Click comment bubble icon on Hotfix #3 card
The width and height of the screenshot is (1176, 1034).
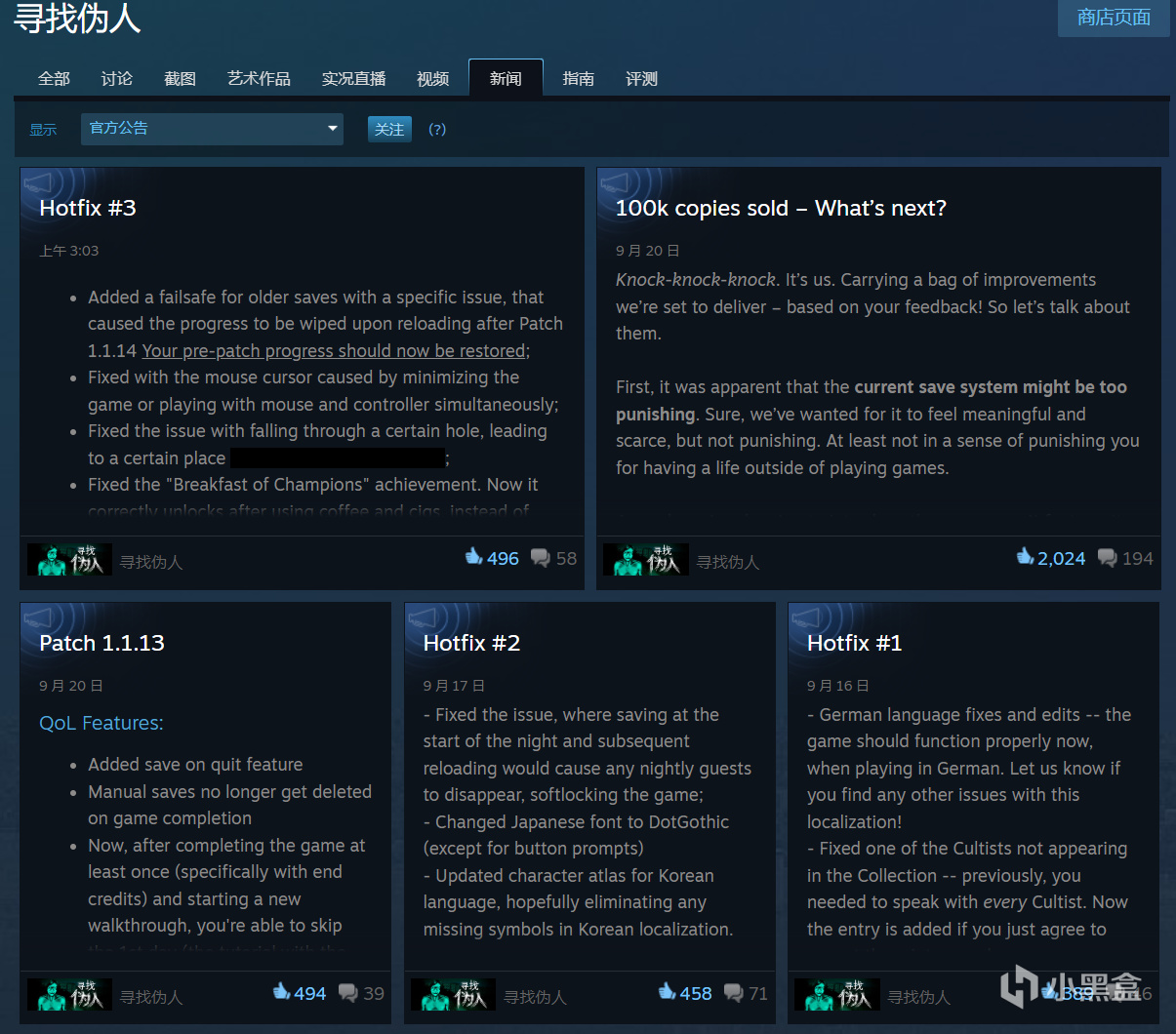pyautogui.click(x=540, y=558)
